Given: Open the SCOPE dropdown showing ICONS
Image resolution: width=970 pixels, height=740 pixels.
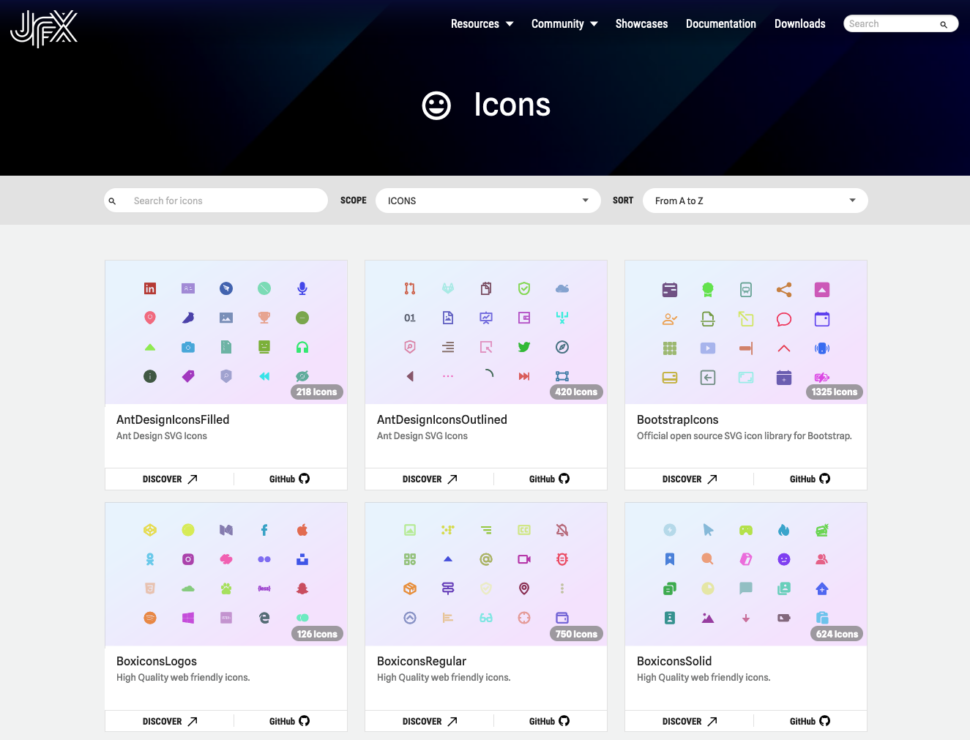Looking at the screenshot, I should coord(488,200).
